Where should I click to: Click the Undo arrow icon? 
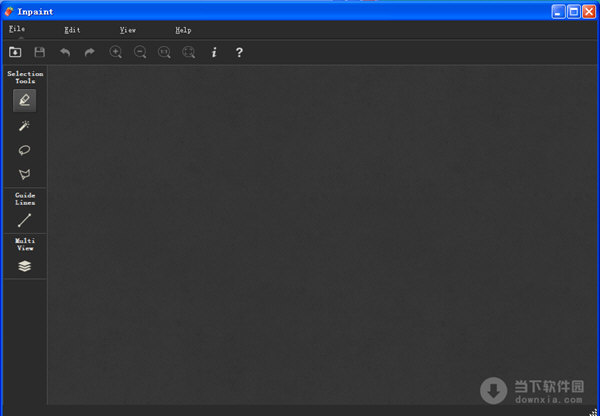pos(65,52)
